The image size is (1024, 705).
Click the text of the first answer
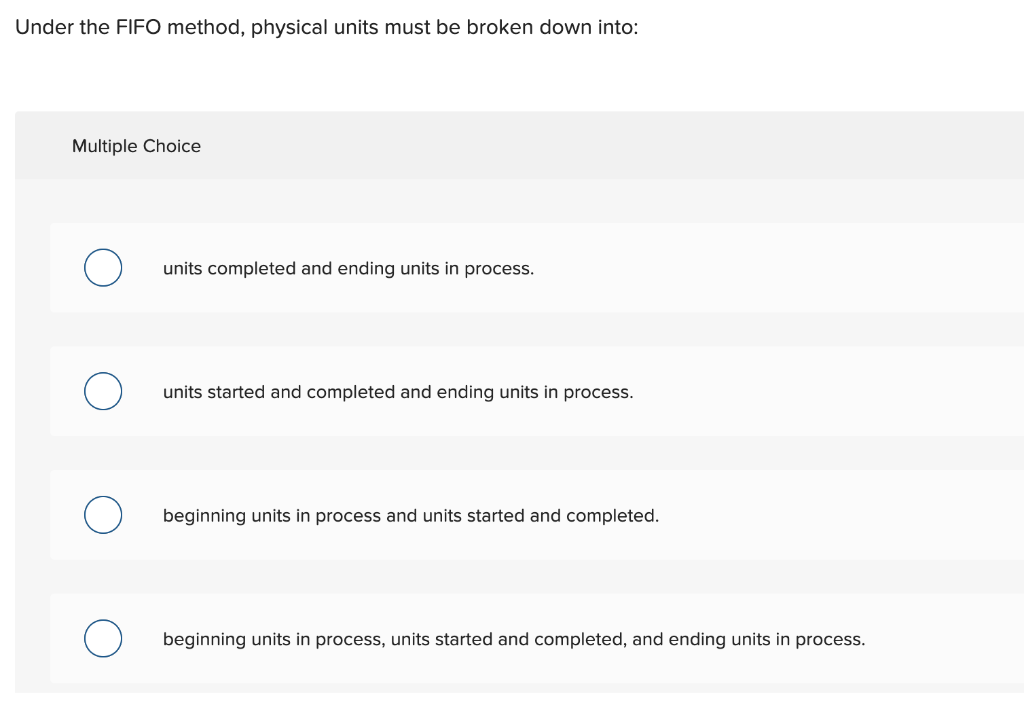[348, 268]
